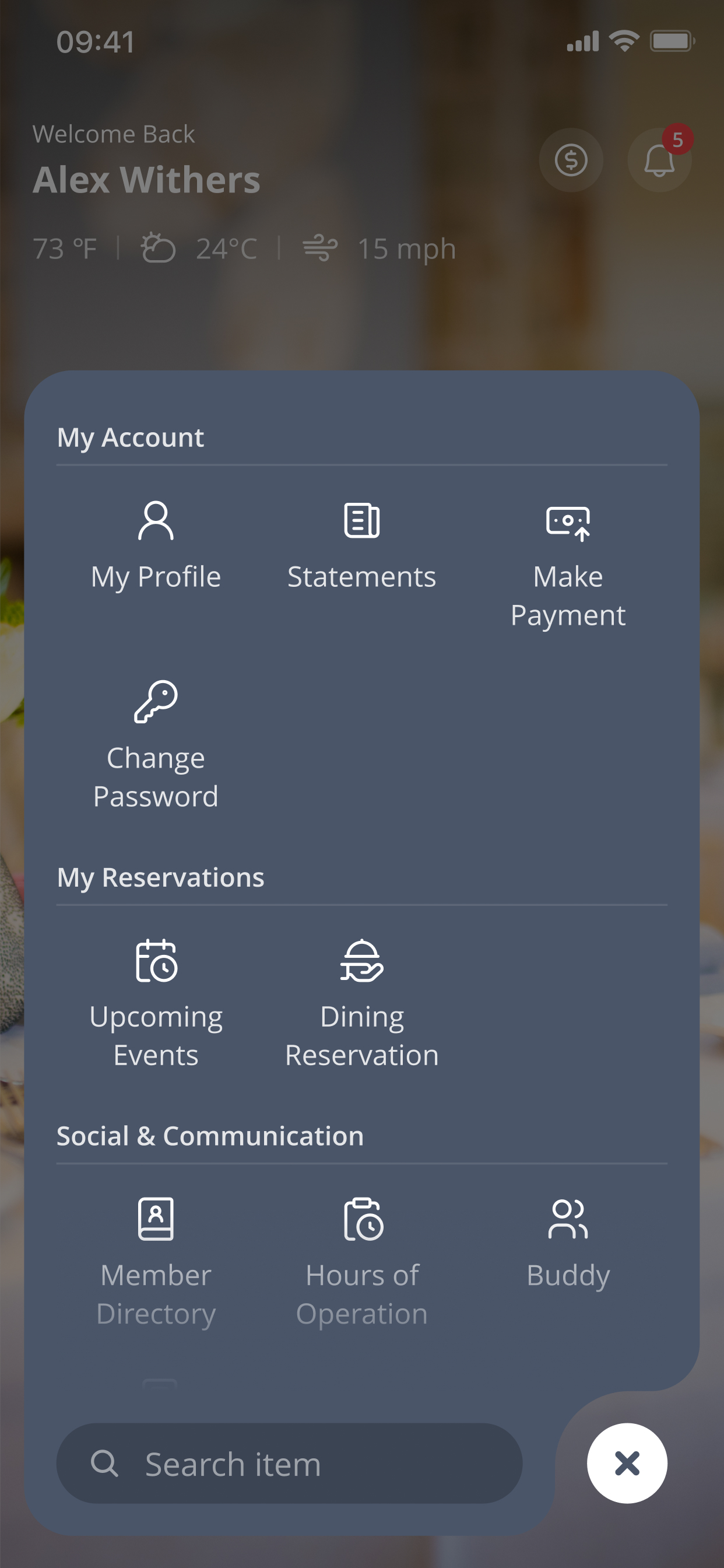Tap the Dining Reservation icon
724x1568 pixels.
pos(362,961)
